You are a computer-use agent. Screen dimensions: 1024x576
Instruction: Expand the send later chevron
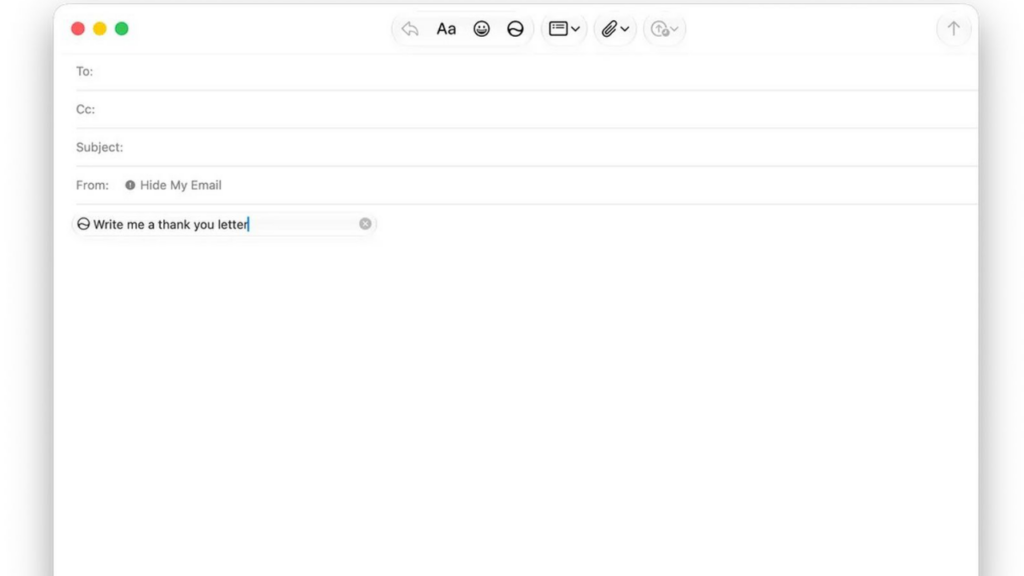(675, 29)
